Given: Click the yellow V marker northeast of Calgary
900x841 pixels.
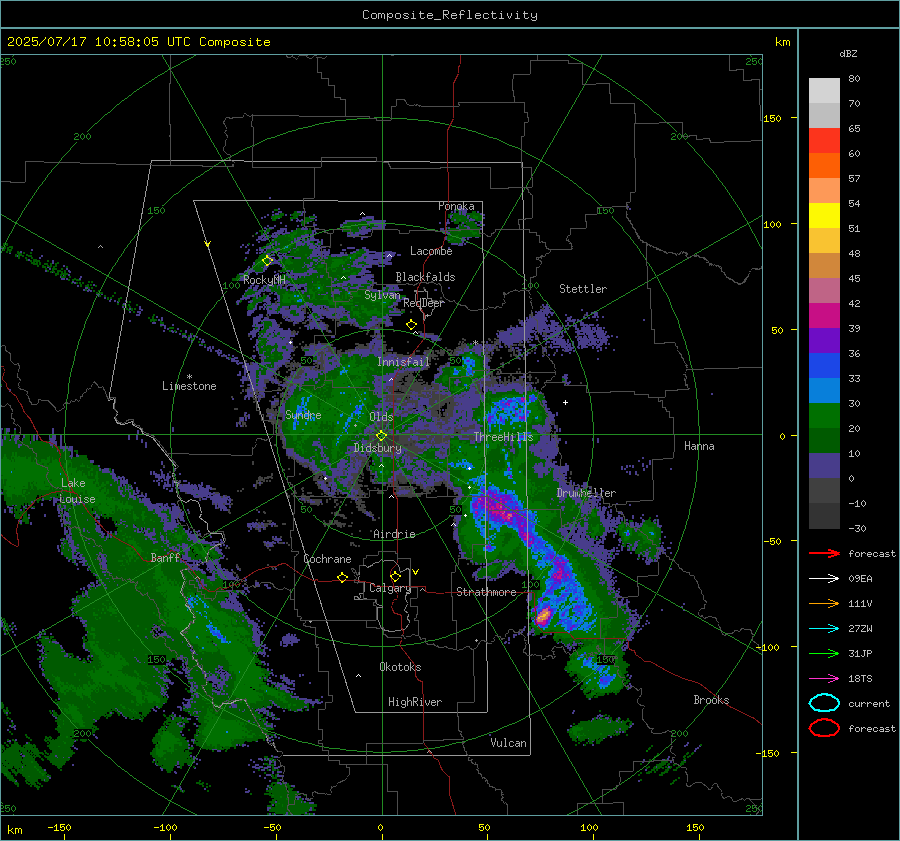Looking at the screenshot, I should pyautogui.click(x=416, y=572).
